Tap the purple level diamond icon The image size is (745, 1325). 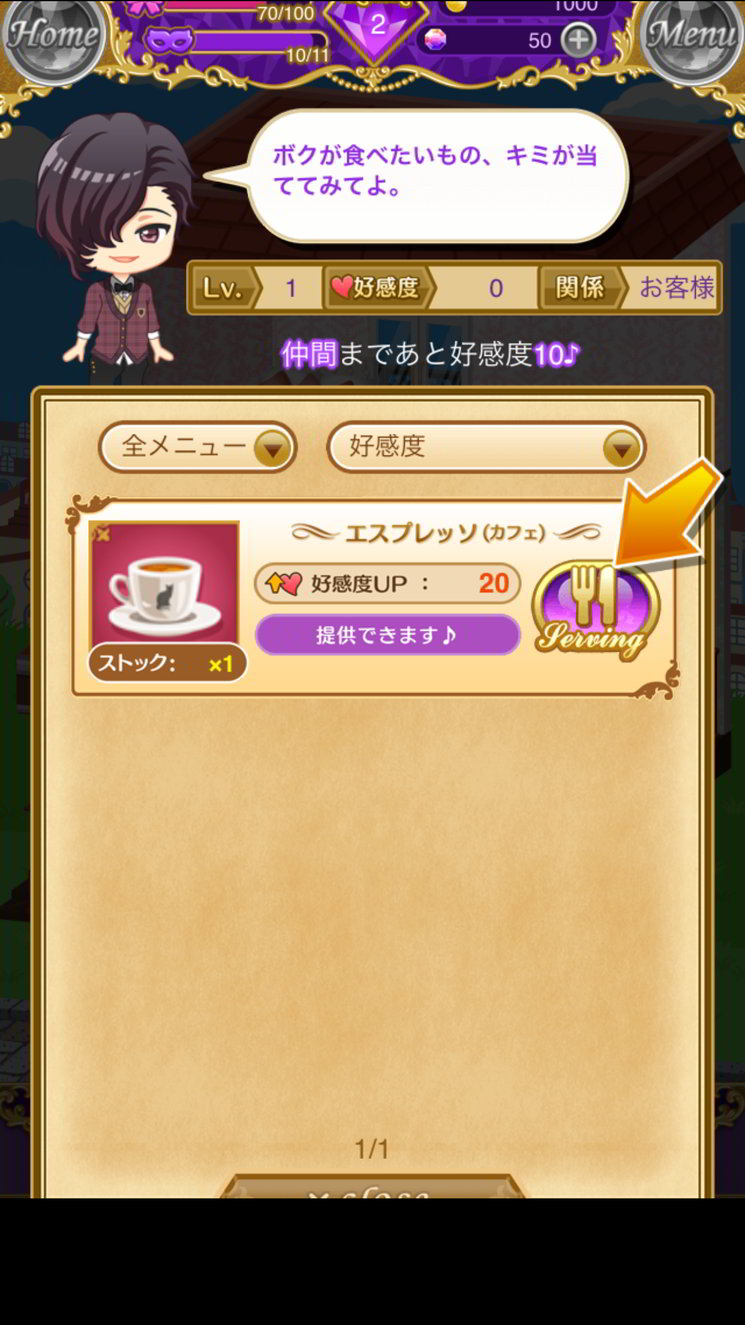[377, 24]
